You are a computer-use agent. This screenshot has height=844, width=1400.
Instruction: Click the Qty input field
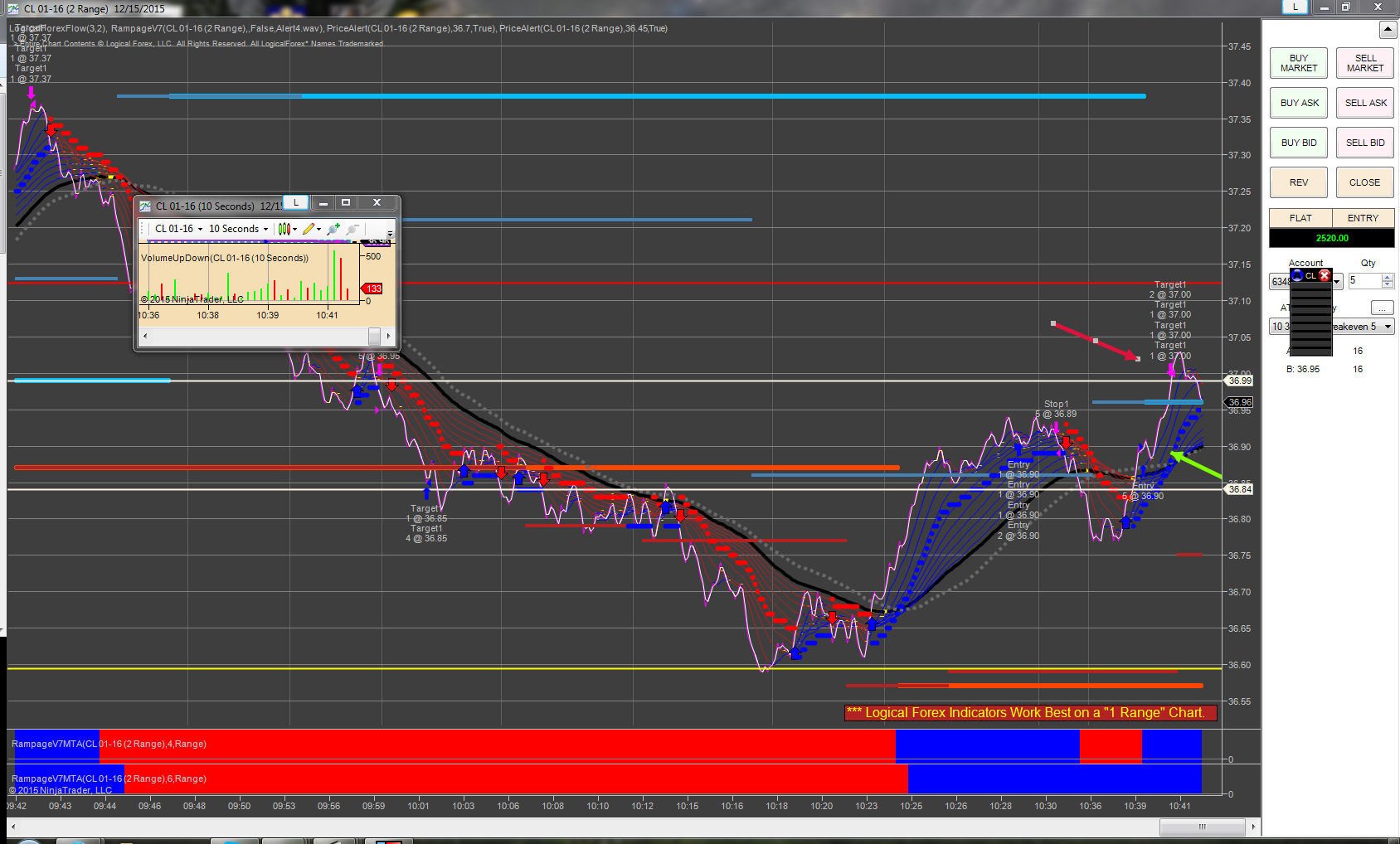pyautogui.click(x=1364, y=281)
